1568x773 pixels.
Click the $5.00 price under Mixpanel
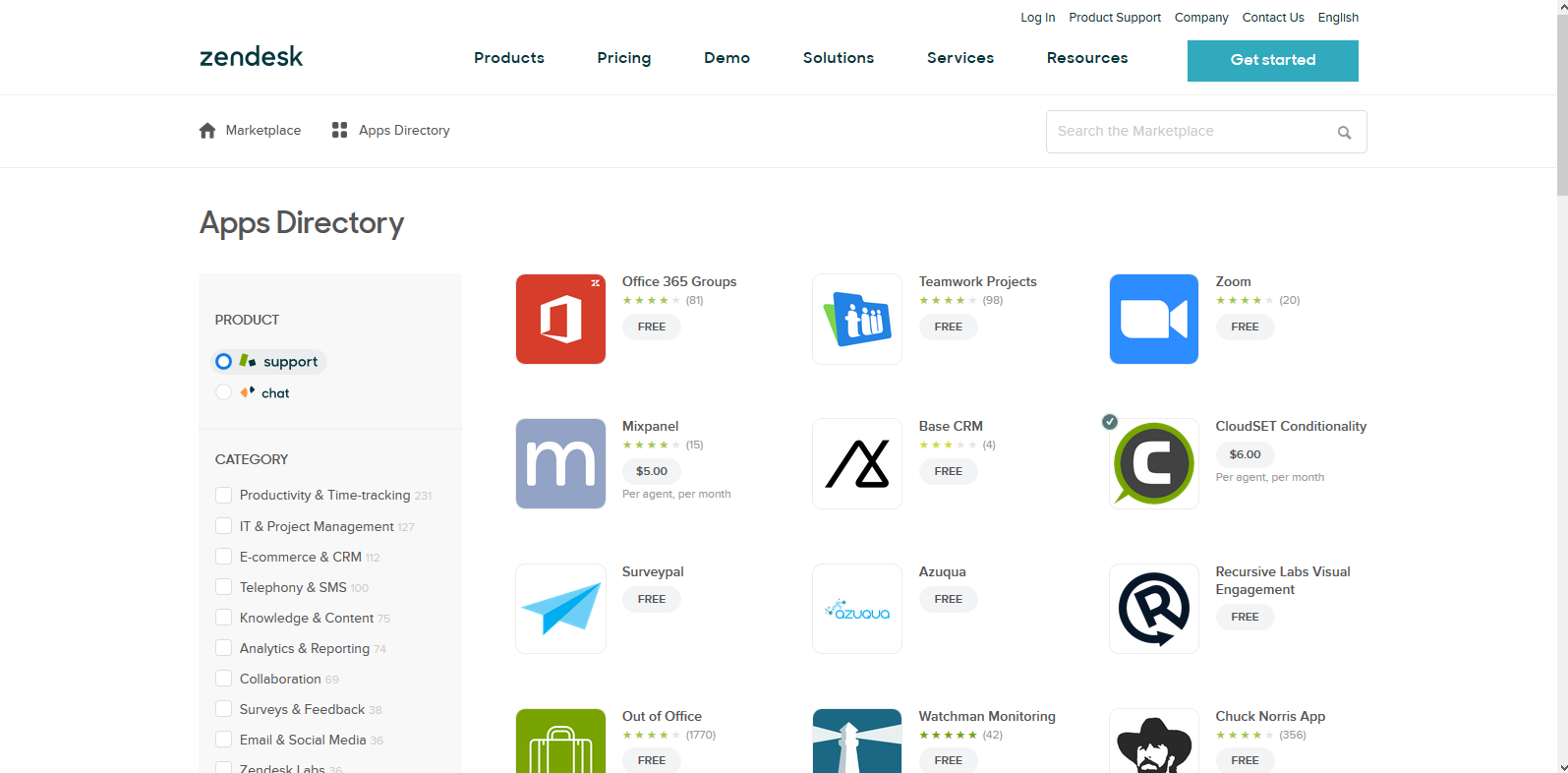click(x=652, y=471)
